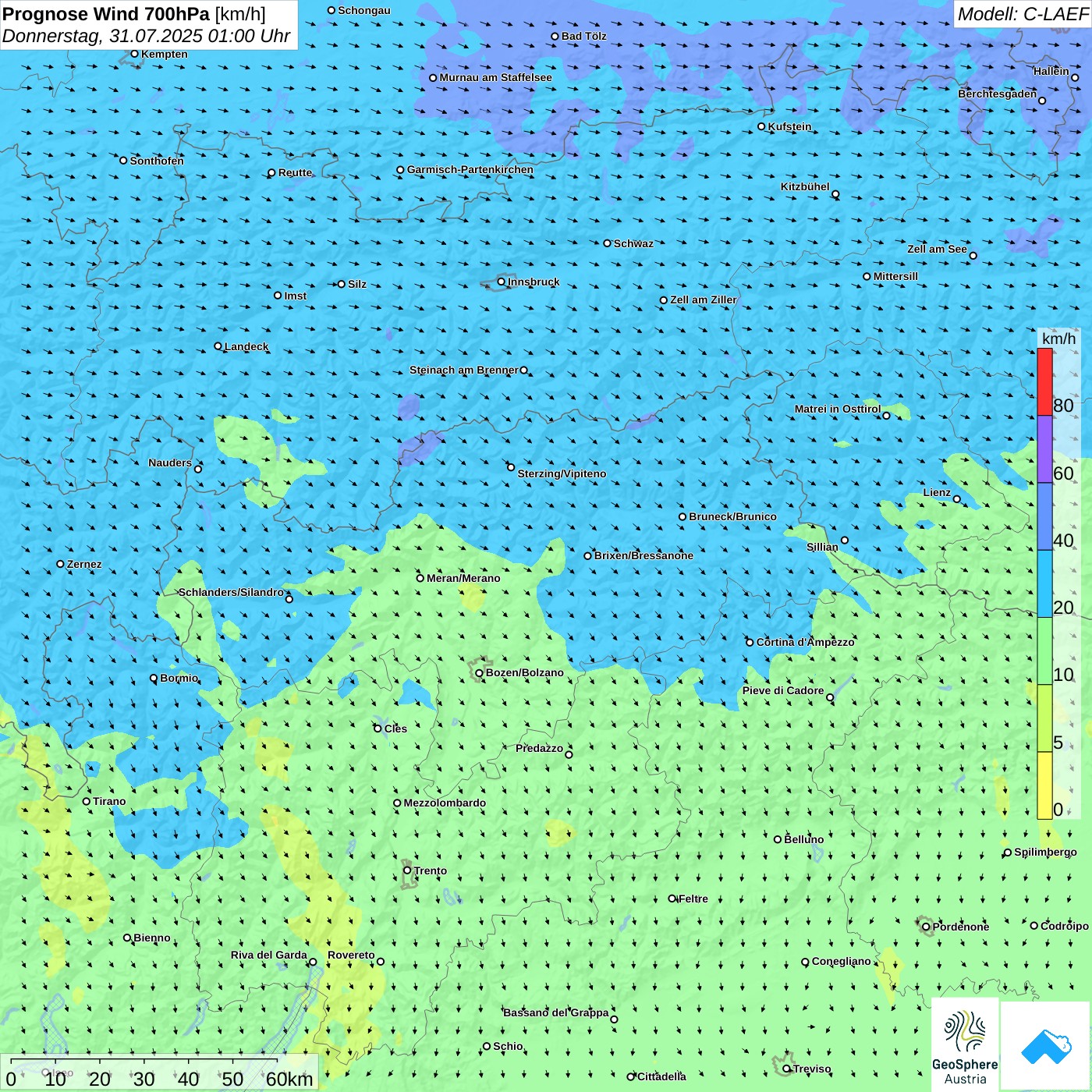Click the GeoSphere Austria logo

(965, 1045)
